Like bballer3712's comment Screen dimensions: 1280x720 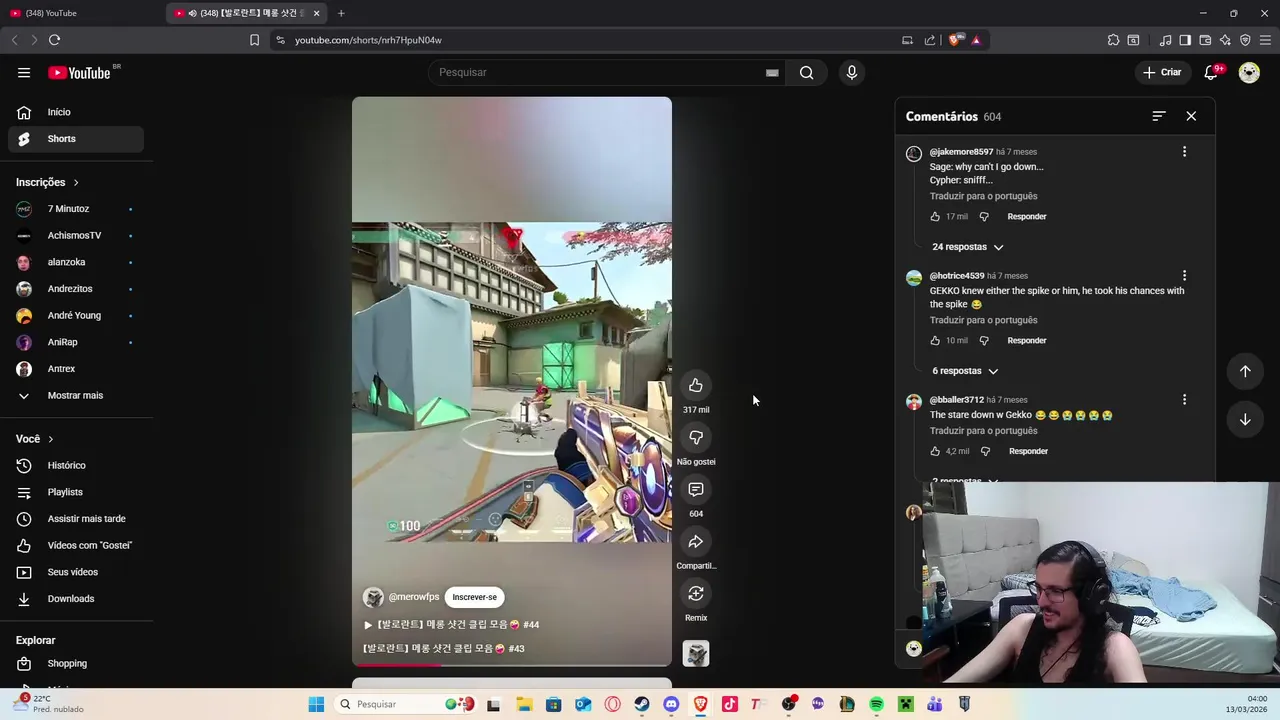click(x=935, y=451)
